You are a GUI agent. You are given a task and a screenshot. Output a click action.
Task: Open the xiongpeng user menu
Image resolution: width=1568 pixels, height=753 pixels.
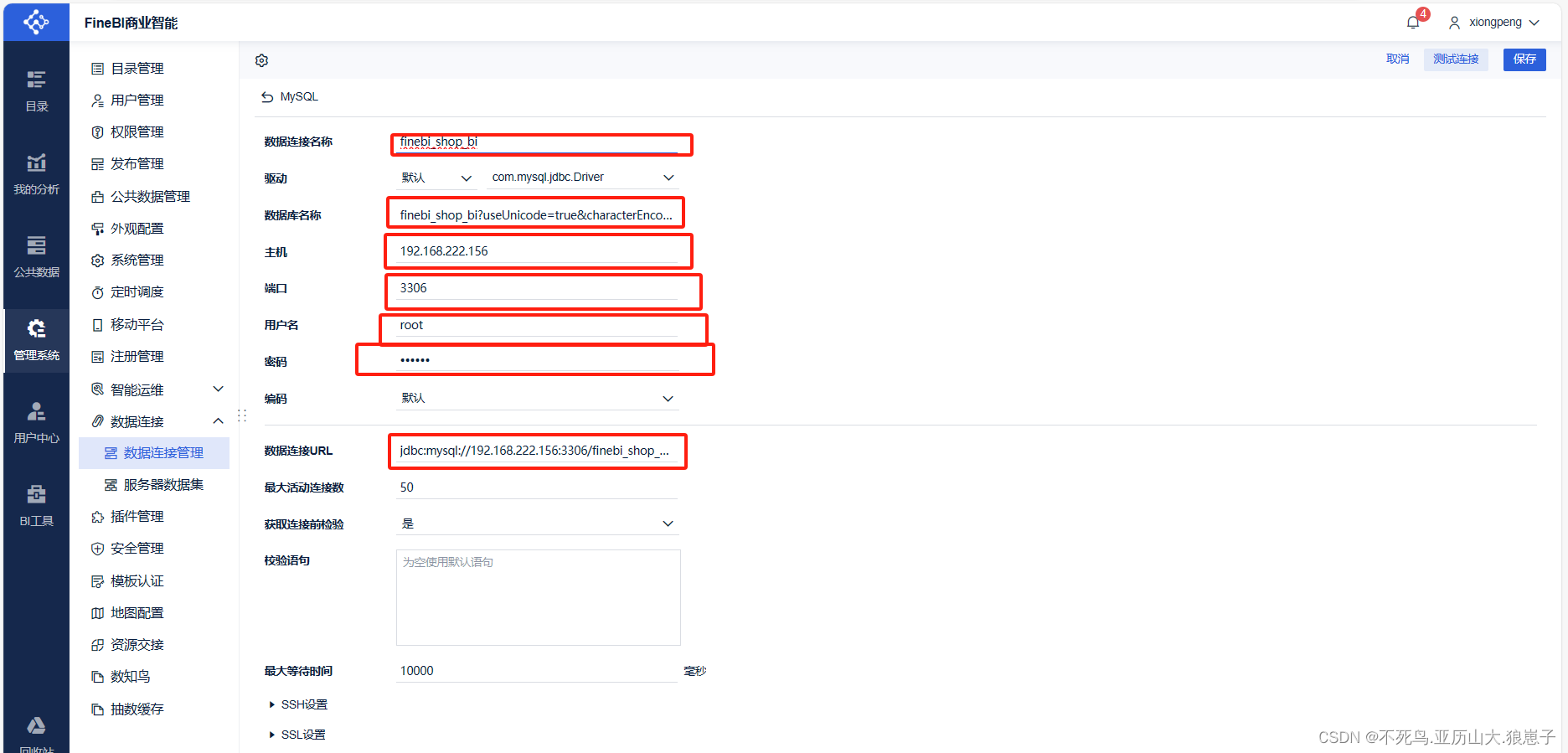click(1494, 23)
